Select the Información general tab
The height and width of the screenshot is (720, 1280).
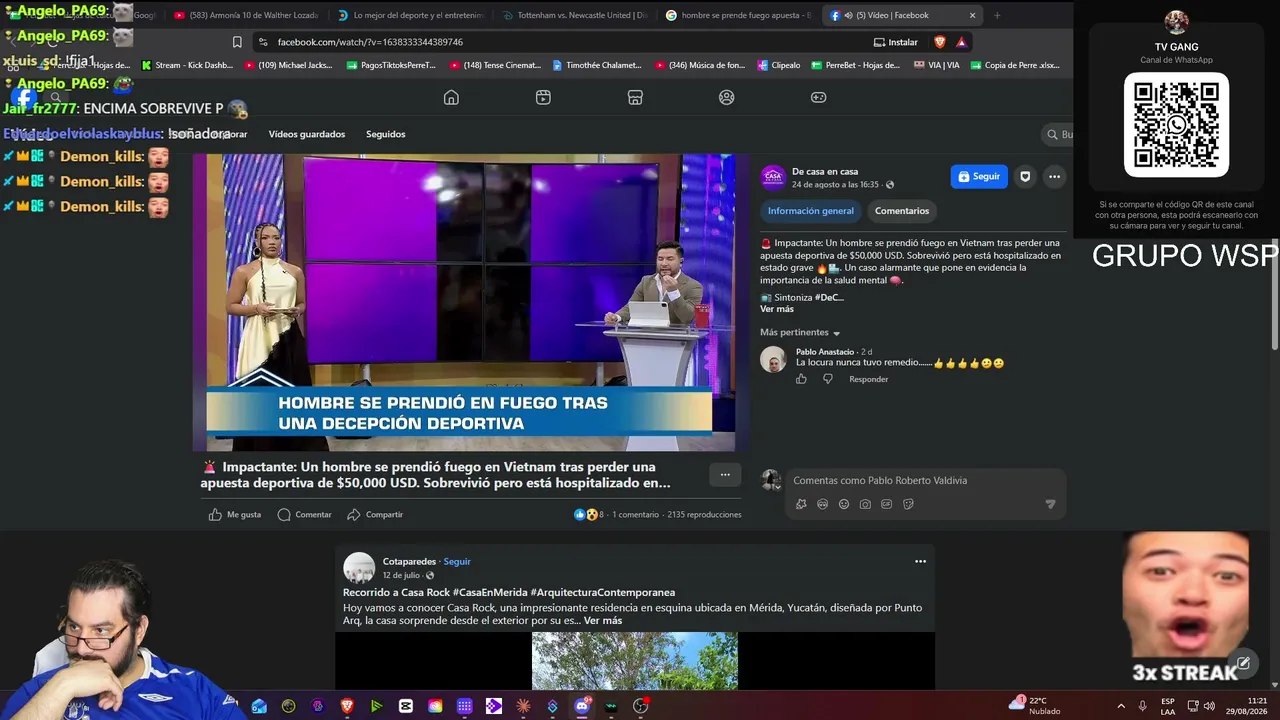click(811, 211)
